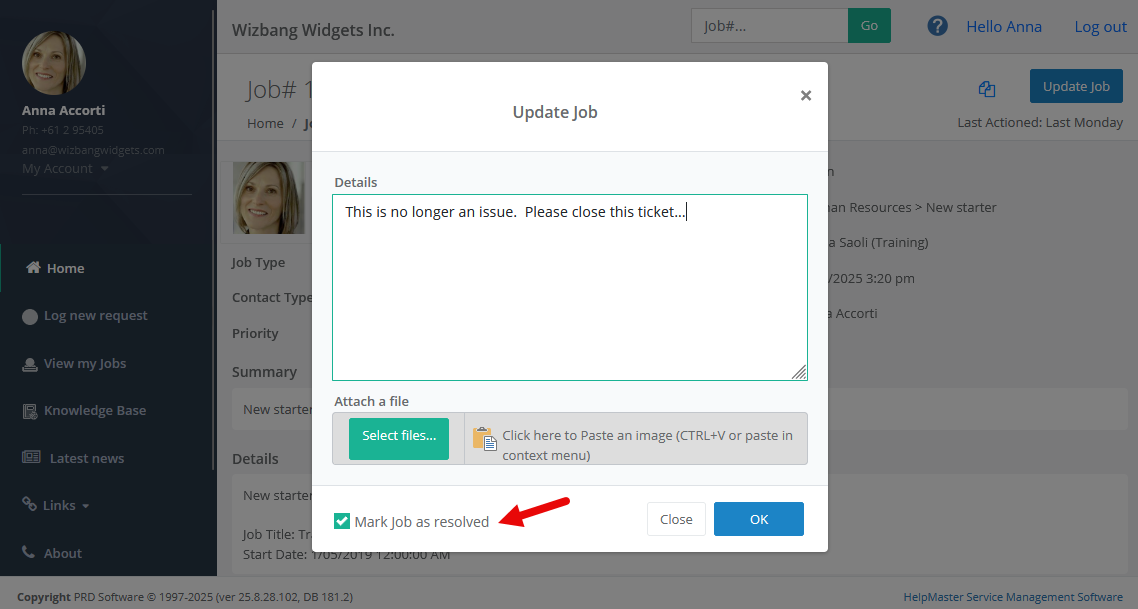Screen dimensions: 1138x609
Task: Click the Log new request circle icon
Action: pos(30,315)
